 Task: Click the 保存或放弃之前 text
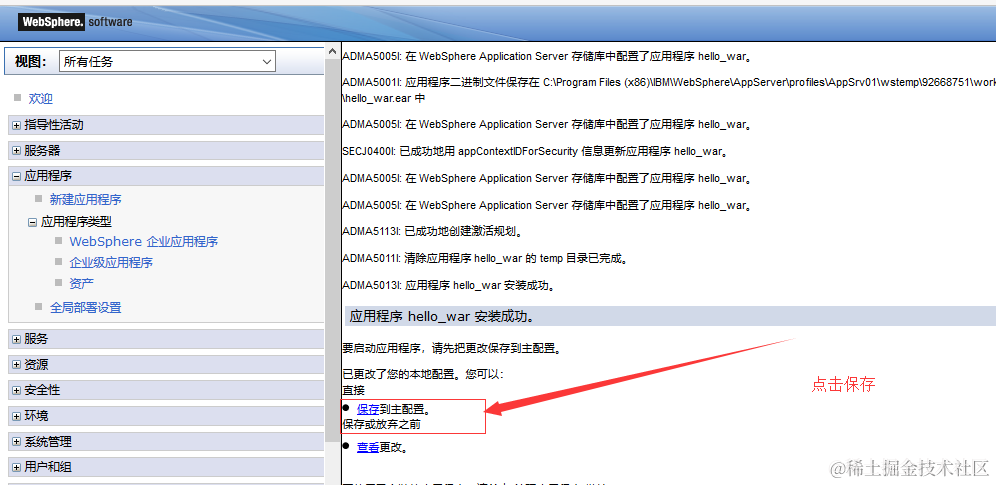pyautogui.click(x=381, y=424)
